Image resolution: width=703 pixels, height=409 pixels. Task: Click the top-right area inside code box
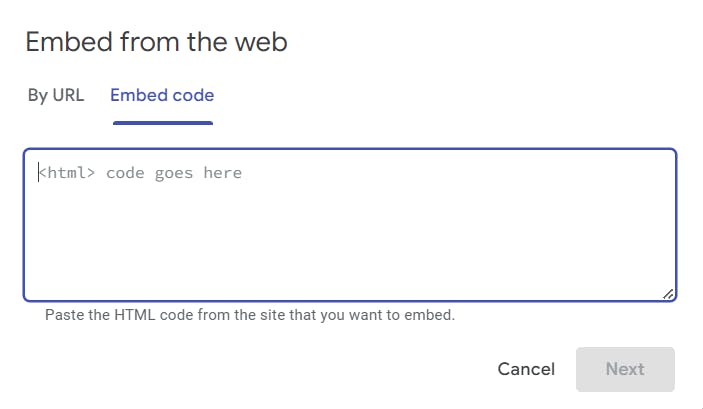[640, 170]
